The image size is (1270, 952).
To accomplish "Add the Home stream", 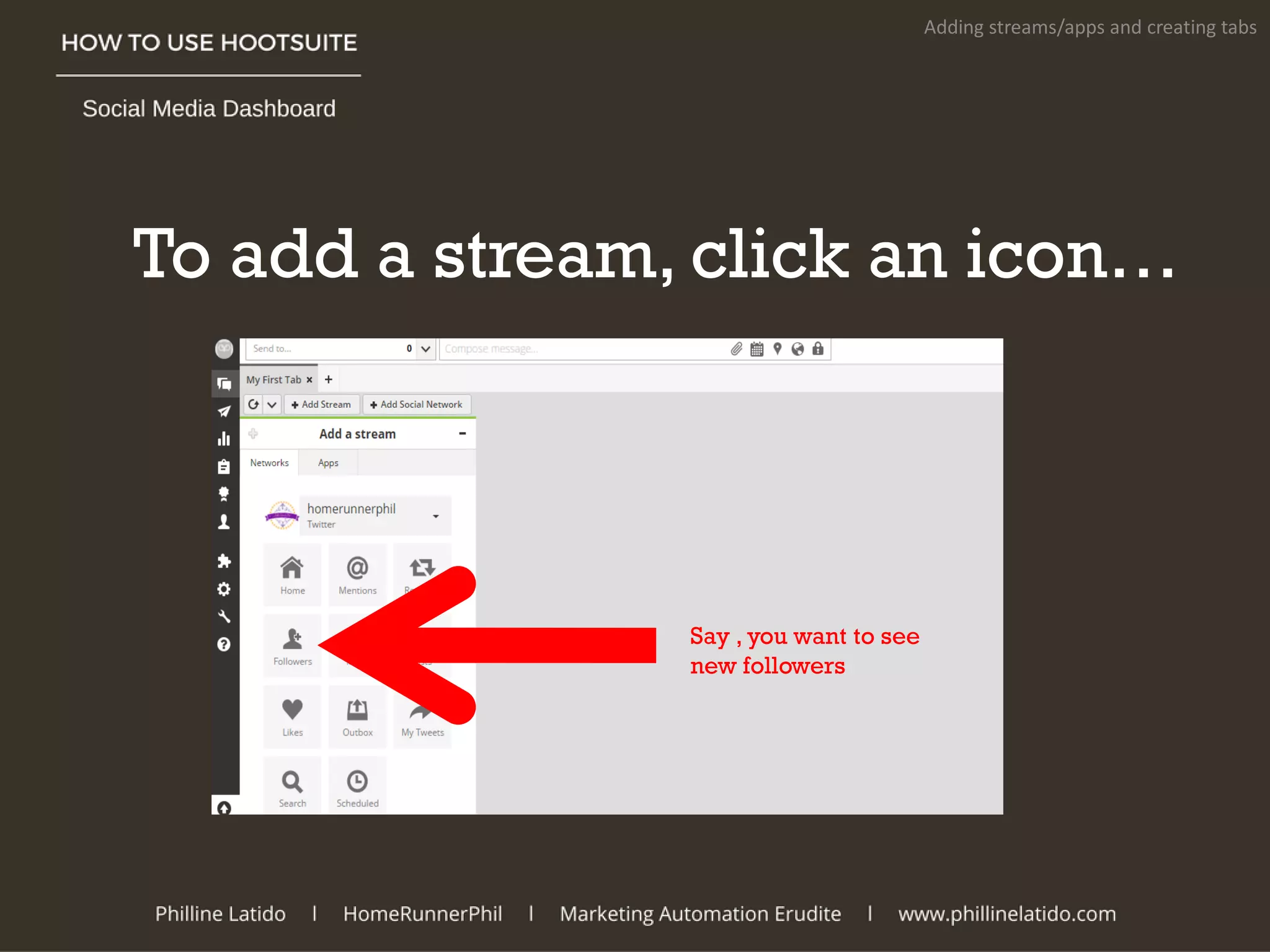I will [293, 575].
